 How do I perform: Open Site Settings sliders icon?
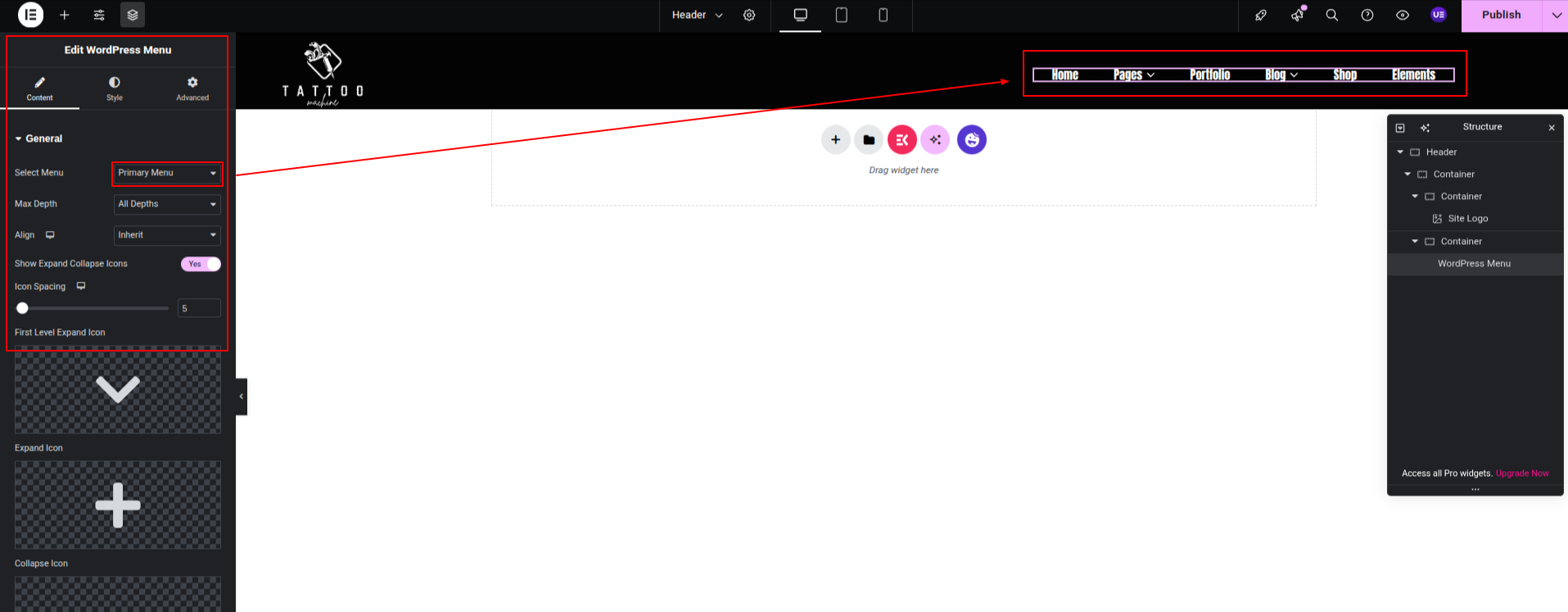(99, 15)
